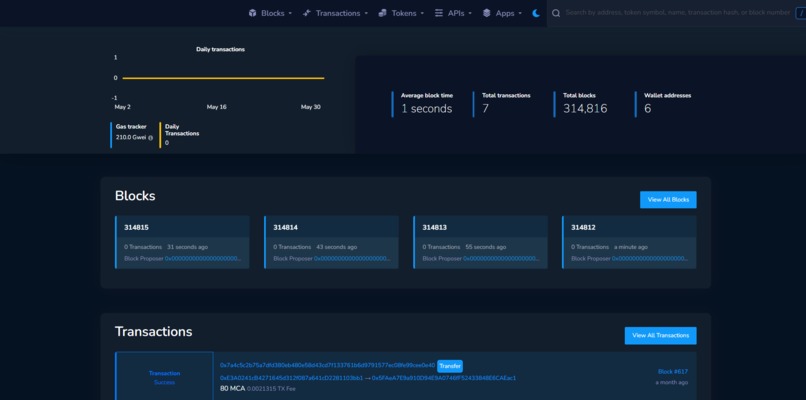
Task: Click the Blocks cube icon in navbar
Action: tap(252, 13)
